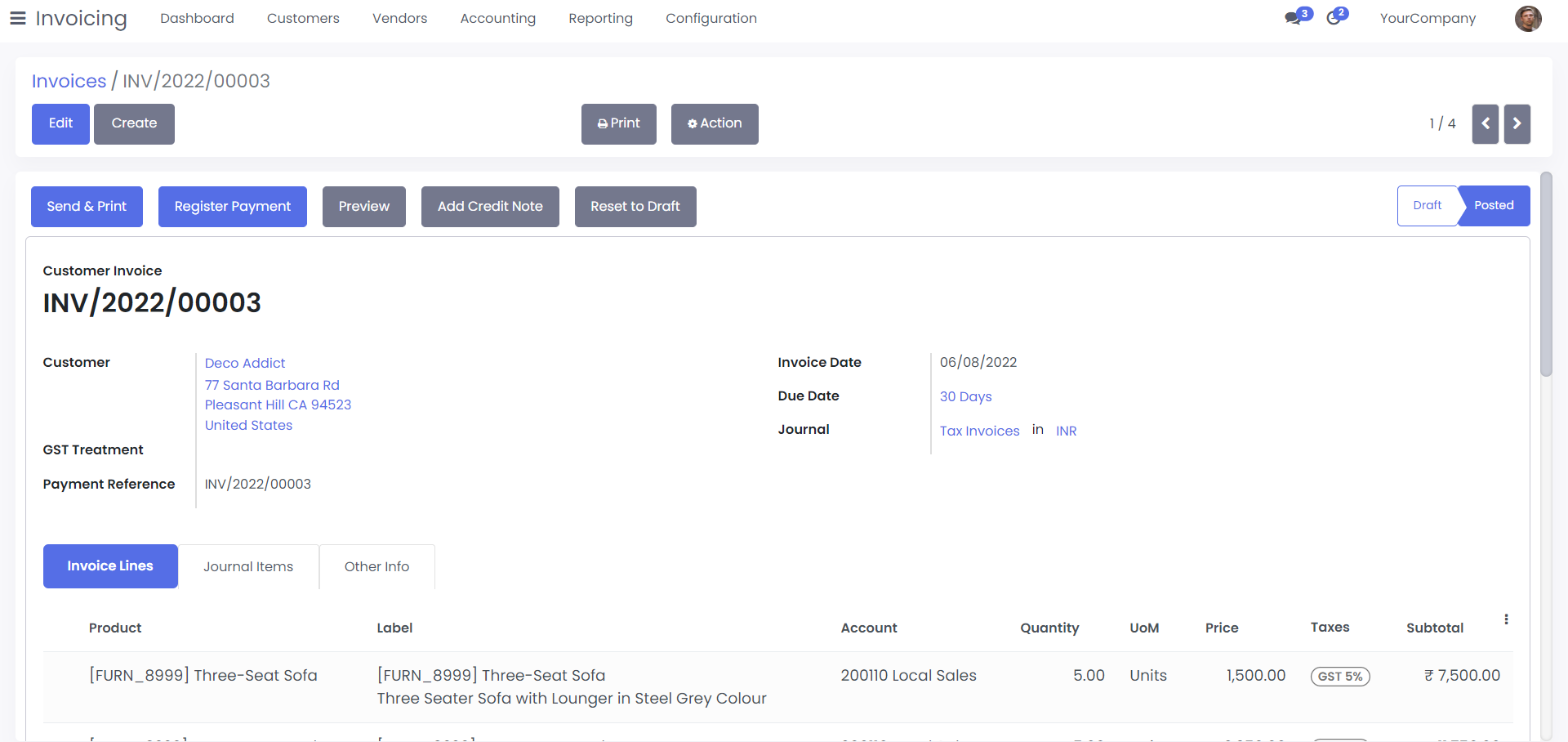Switch to Invoice Lines tab
This screenshot has width=1568, height=742.
pyautogui.click(x=110, y=566)
